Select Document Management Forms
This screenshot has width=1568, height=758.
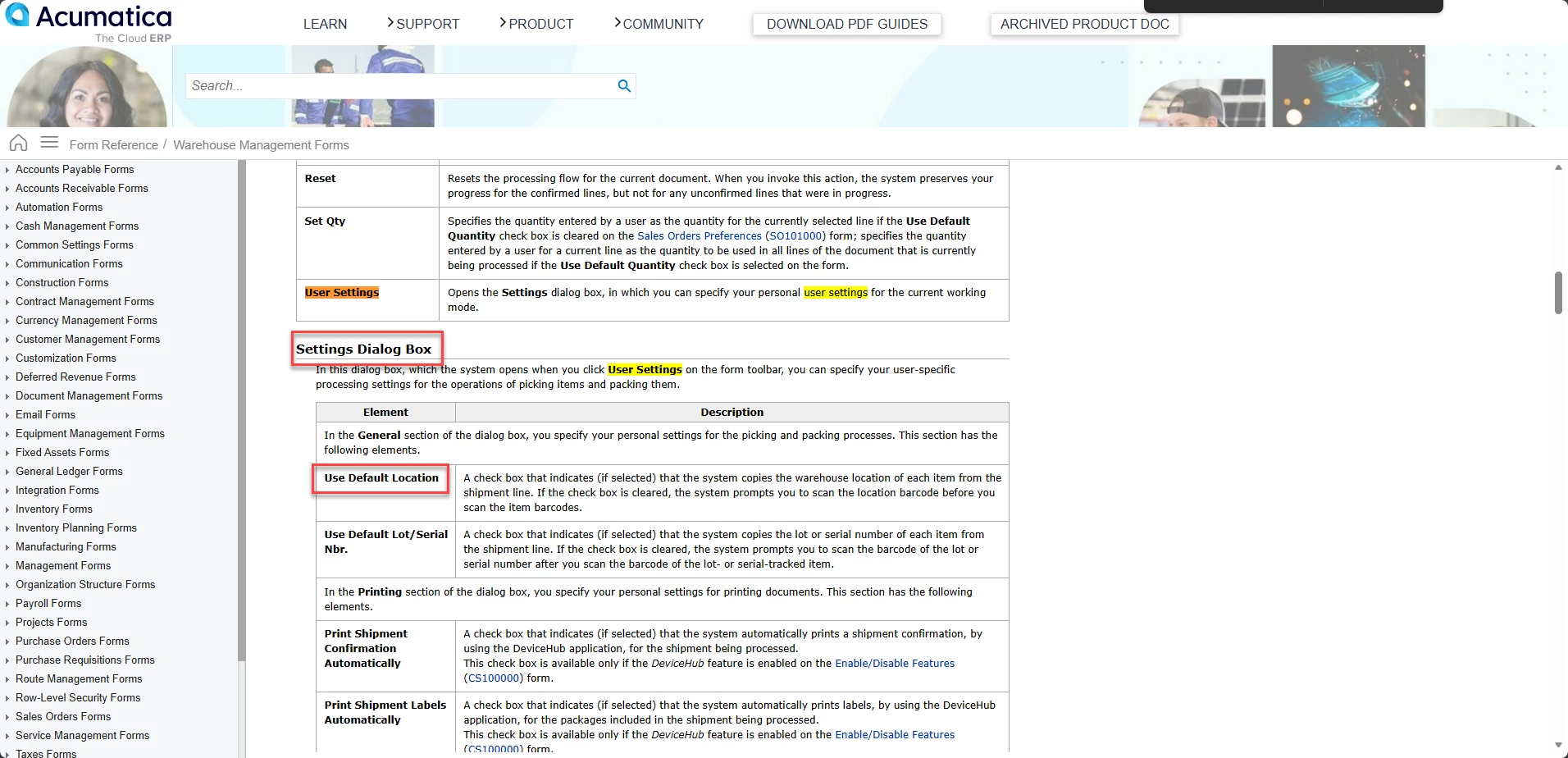(x=89, y=395)
